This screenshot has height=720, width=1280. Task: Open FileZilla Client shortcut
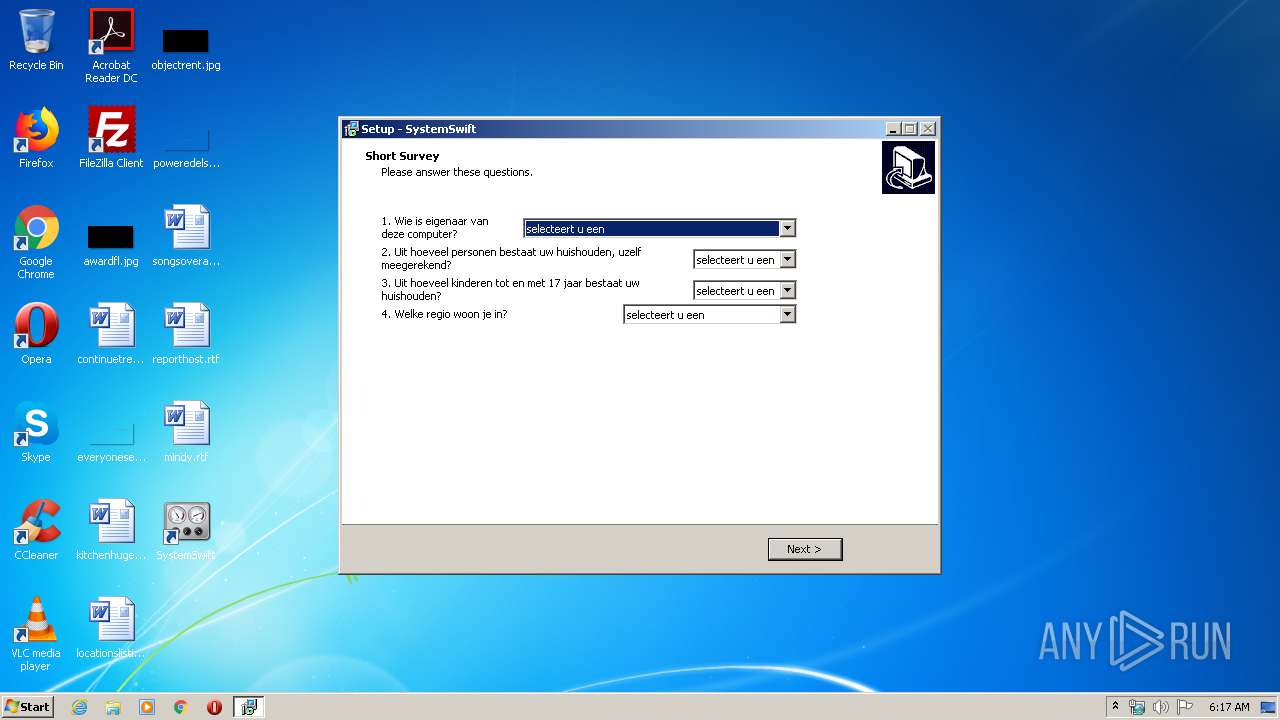tap(111, 138)
